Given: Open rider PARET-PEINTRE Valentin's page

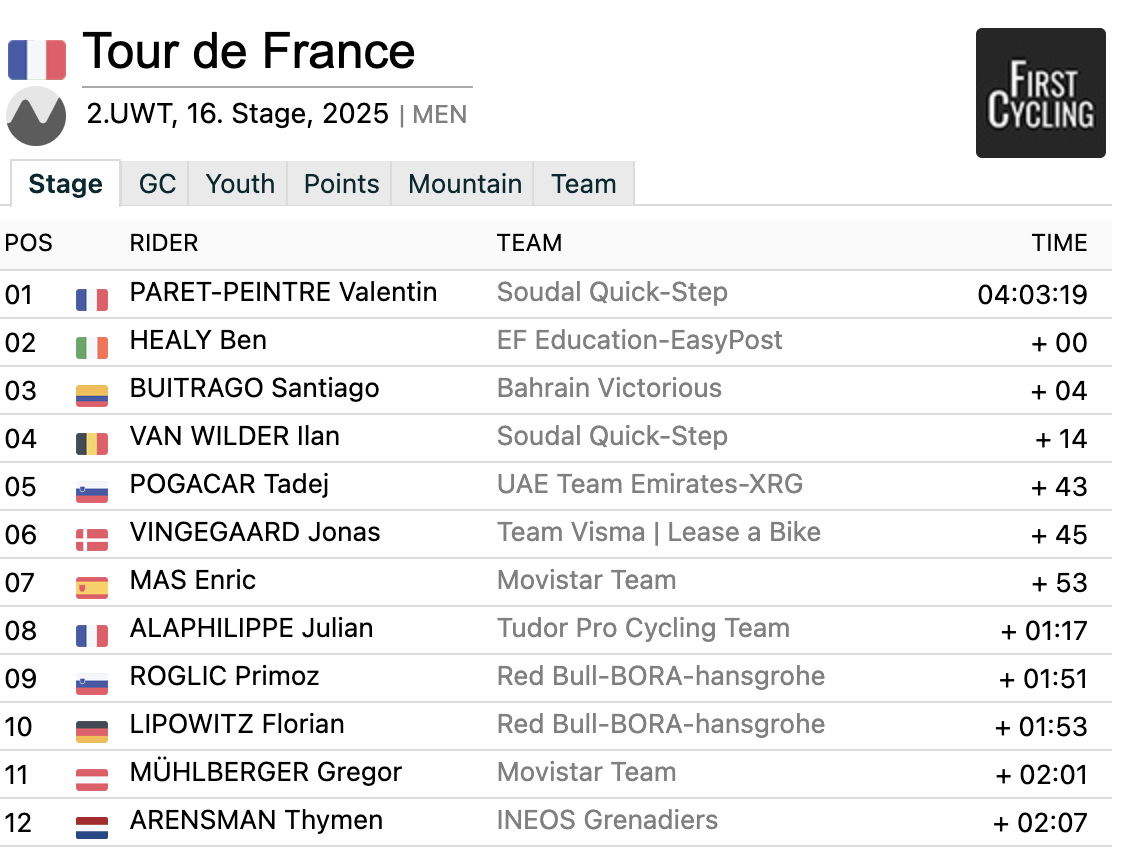Looking at the screenshot, I should [x=283, y=292].
